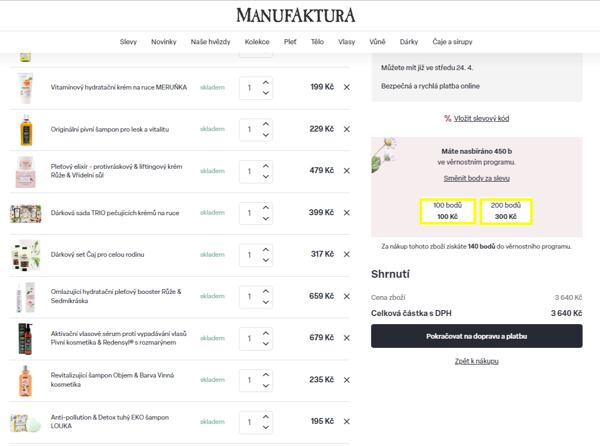Decrease quantity of Revitalizující šampon
Image resolution: width=600 pixels, height=446 pixels.
click(x=266, y=385)
